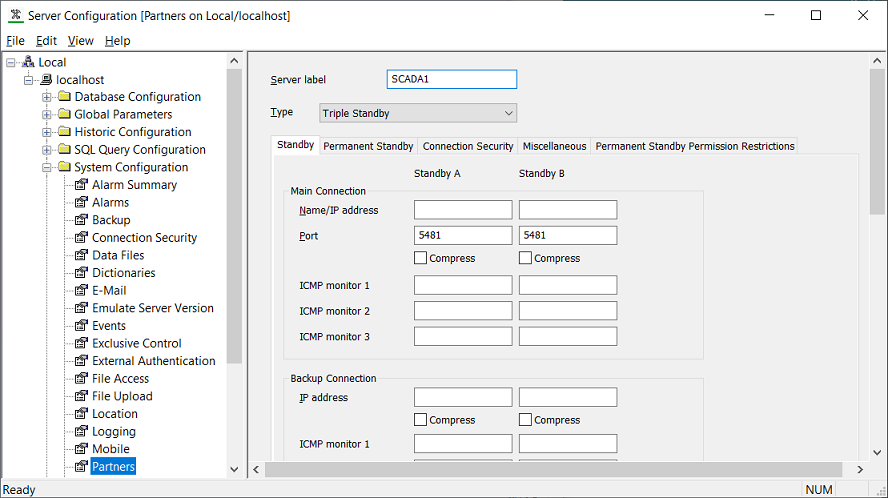The width and height of the screenshot is (888, 498).
Task: Click the Local root node icon
Action: pos(28,62)
